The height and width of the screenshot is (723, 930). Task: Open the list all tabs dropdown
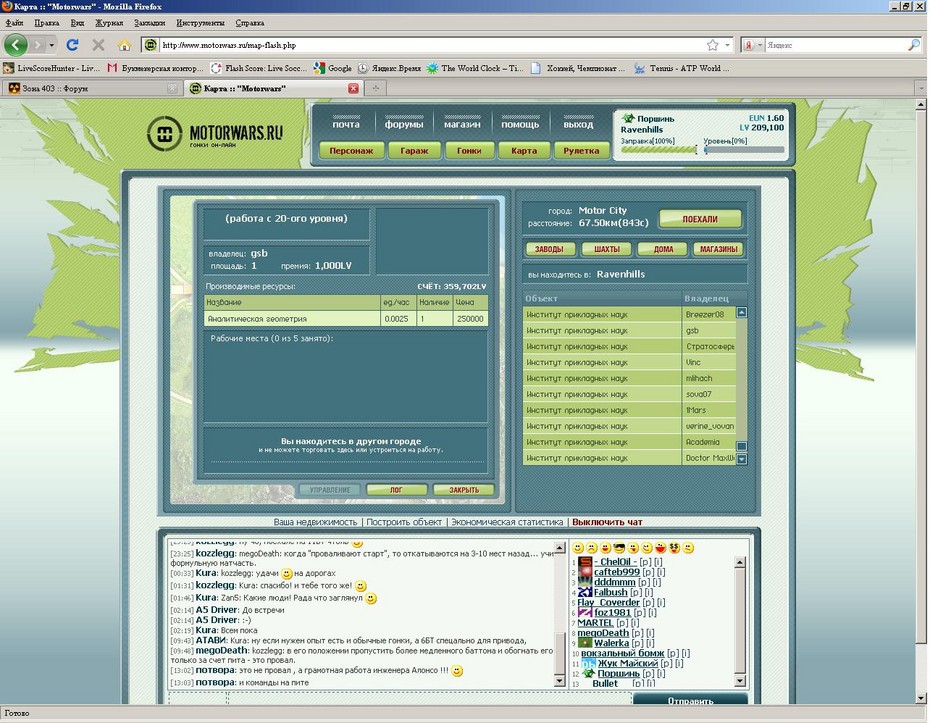tap(921, 88)
